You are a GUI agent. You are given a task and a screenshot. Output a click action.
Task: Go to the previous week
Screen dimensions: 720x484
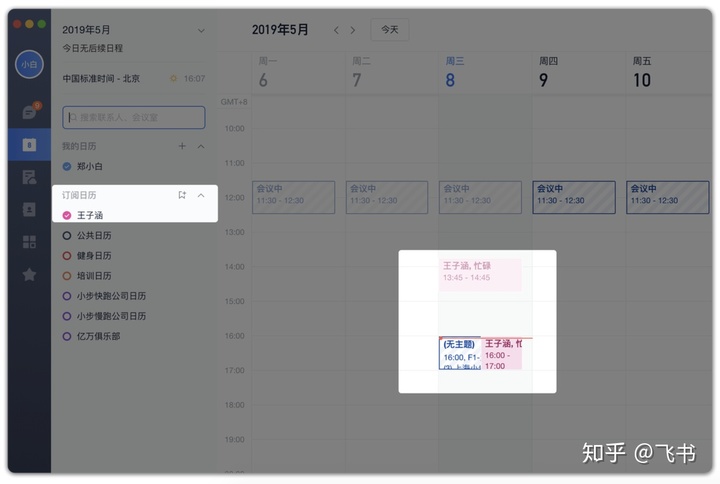[x=337, y=30]
